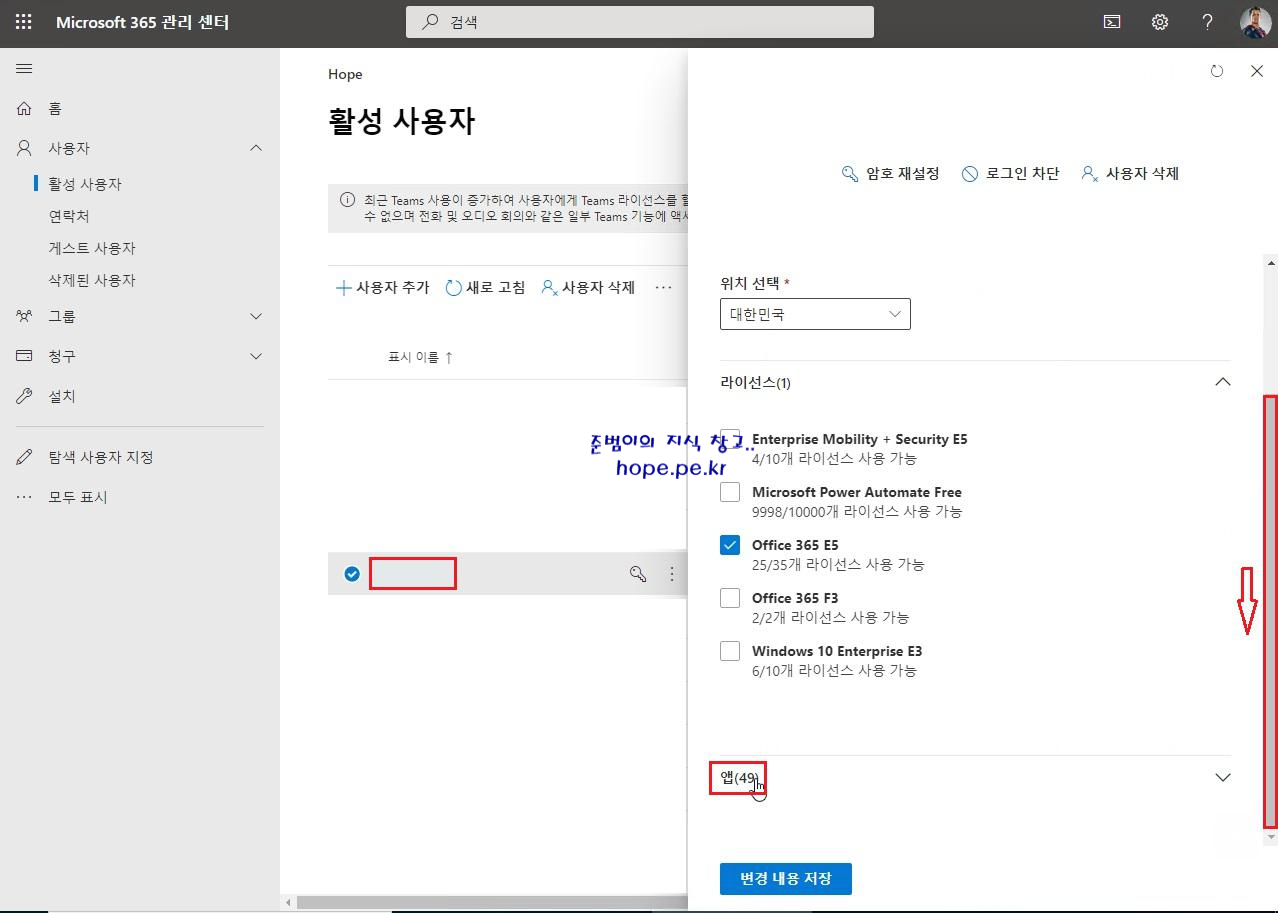Image resolution: width=1278 pixels, height=913 pixels.
Task: Click the Setup (설치) wrench icon
Action: click(25, 396)
